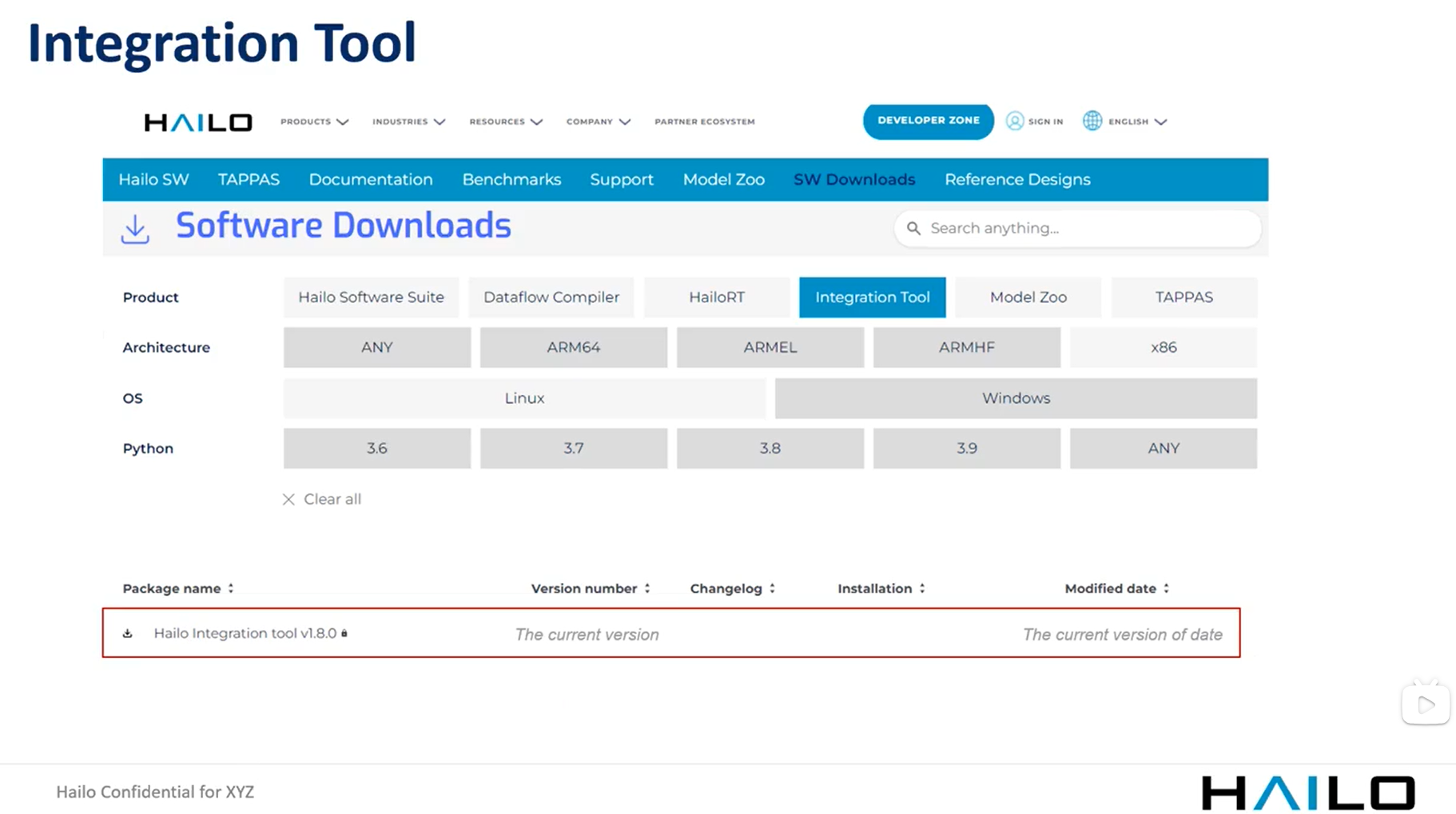Click the Sign In link
This screenshot has height=814, width=1456.
pos(1045,122)
